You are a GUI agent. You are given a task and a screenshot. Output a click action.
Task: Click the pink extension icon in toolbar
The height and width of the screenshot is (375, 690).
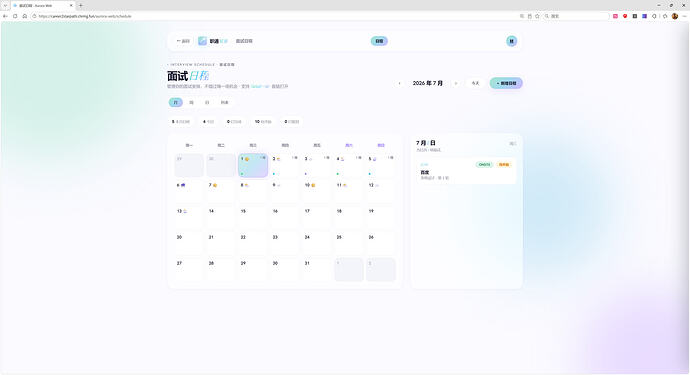click(x=615, y=16)
